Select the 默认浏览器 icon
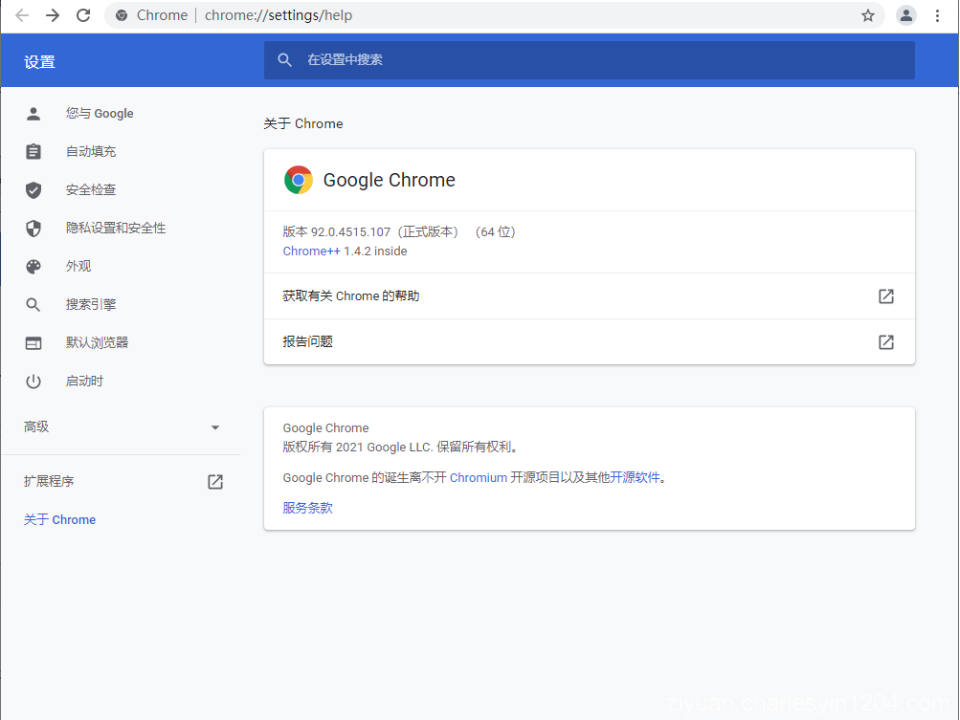 (33, 342)
